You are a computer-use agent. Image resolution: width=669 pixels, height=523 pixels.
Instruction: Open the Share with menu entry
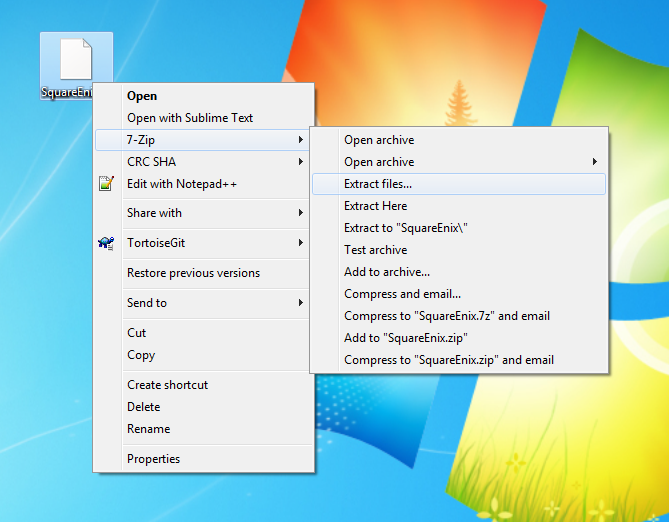(x=204, y=212)
